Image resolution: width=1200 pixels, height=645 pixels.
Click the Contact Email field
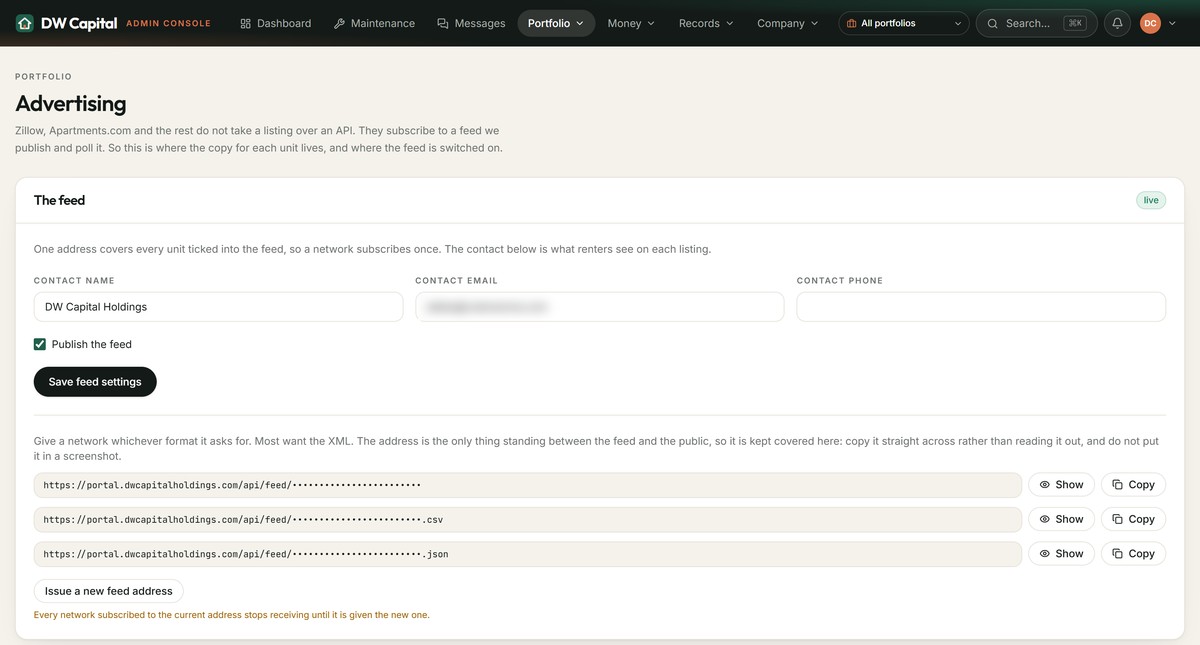(x=600, y=307)
